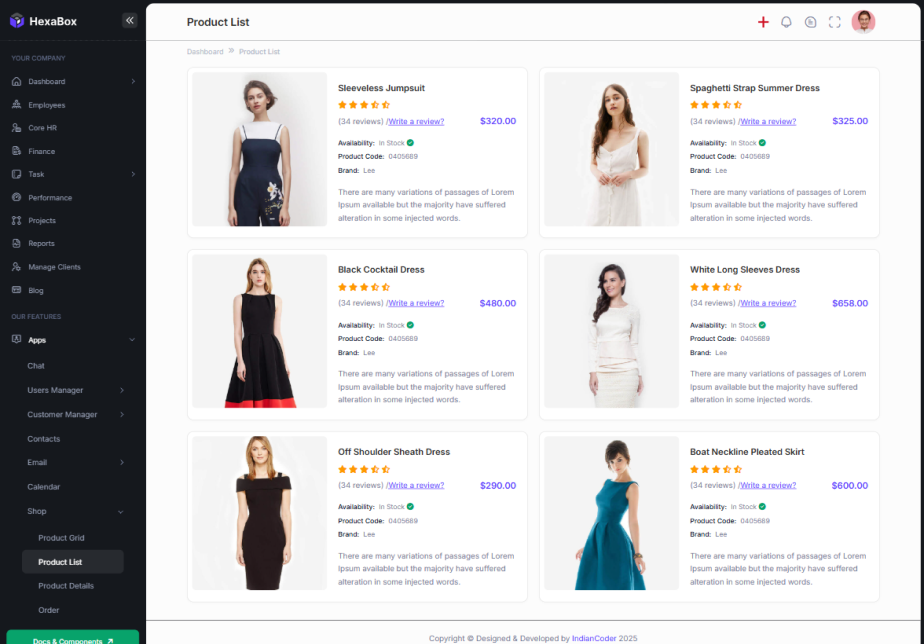924x644 pixels.
Task: Click the Finance sidebar icon
Action: [16, 151]
